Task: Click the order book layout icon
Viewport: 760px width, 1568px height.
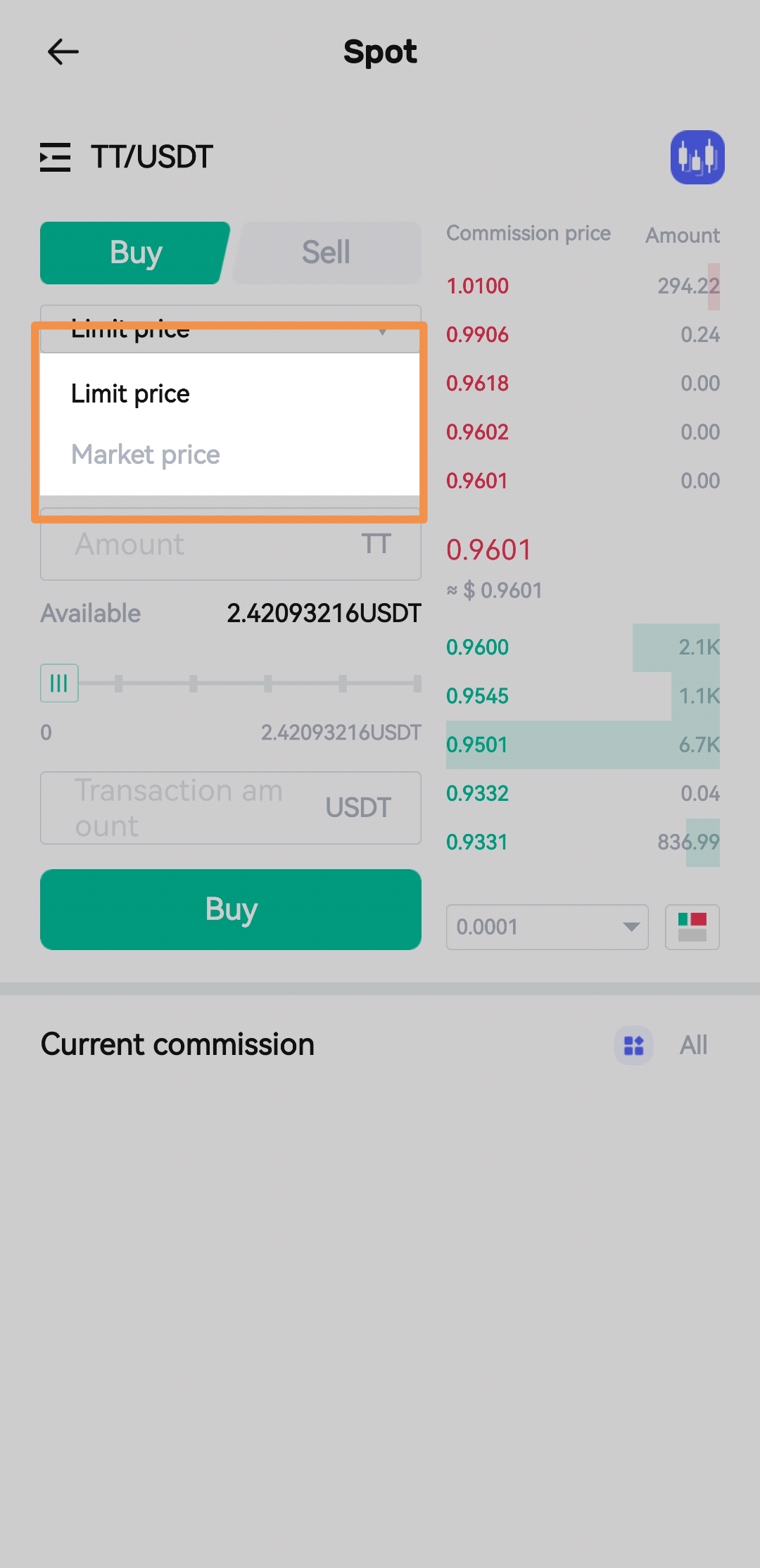Action: click(x=692, y=927)
